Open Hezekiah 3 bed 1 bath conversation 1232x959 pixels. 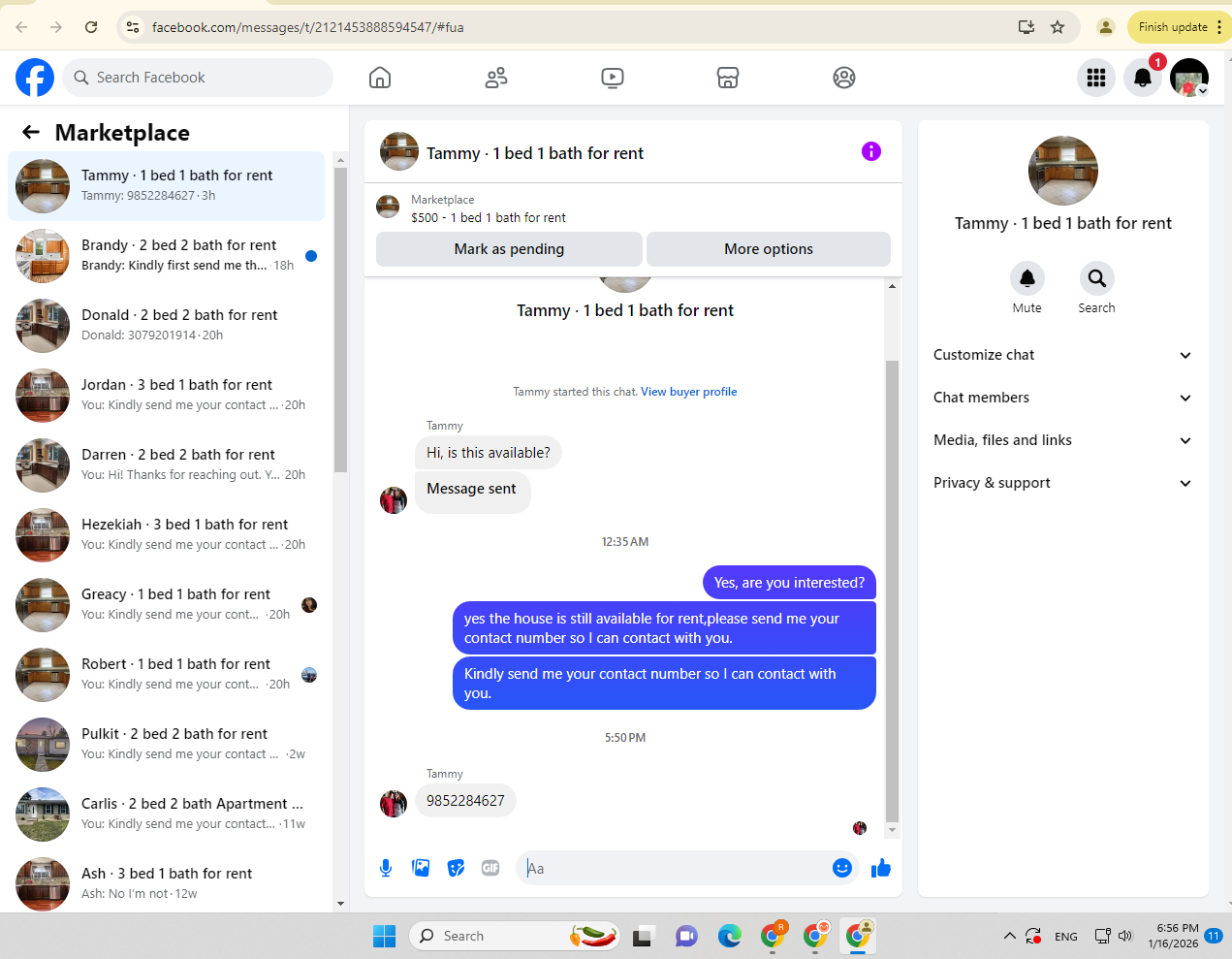[x=167, y=535]
